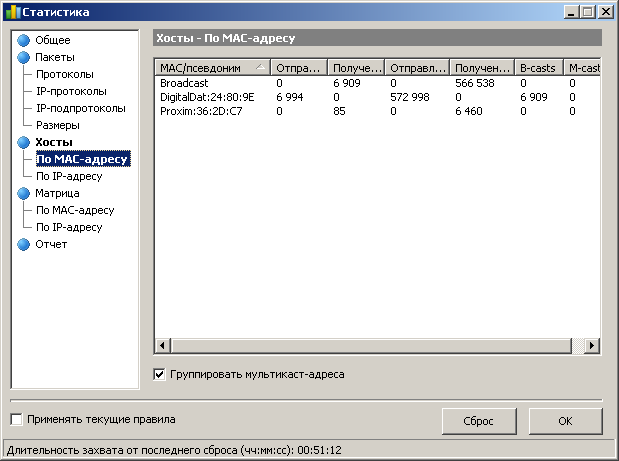Sort by B-casts column header
This screenshot has height=461, width=619.
click(x=539, y=68)
